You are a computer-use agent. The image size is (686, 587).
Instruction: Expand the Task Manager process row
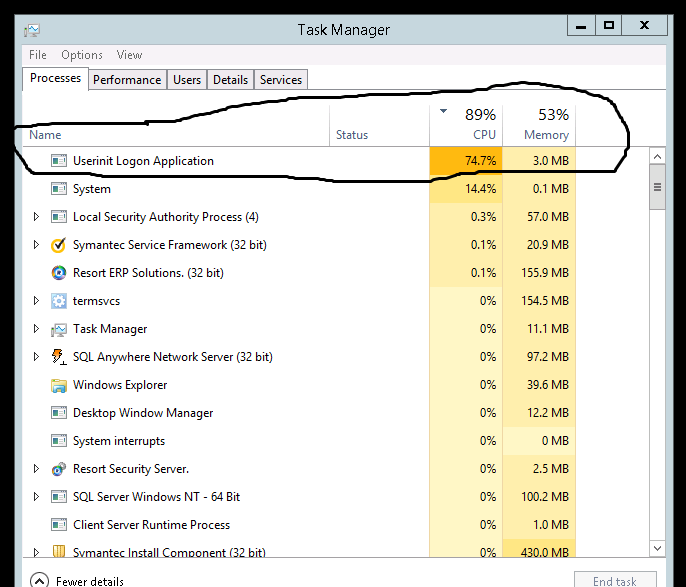point(36,328)
